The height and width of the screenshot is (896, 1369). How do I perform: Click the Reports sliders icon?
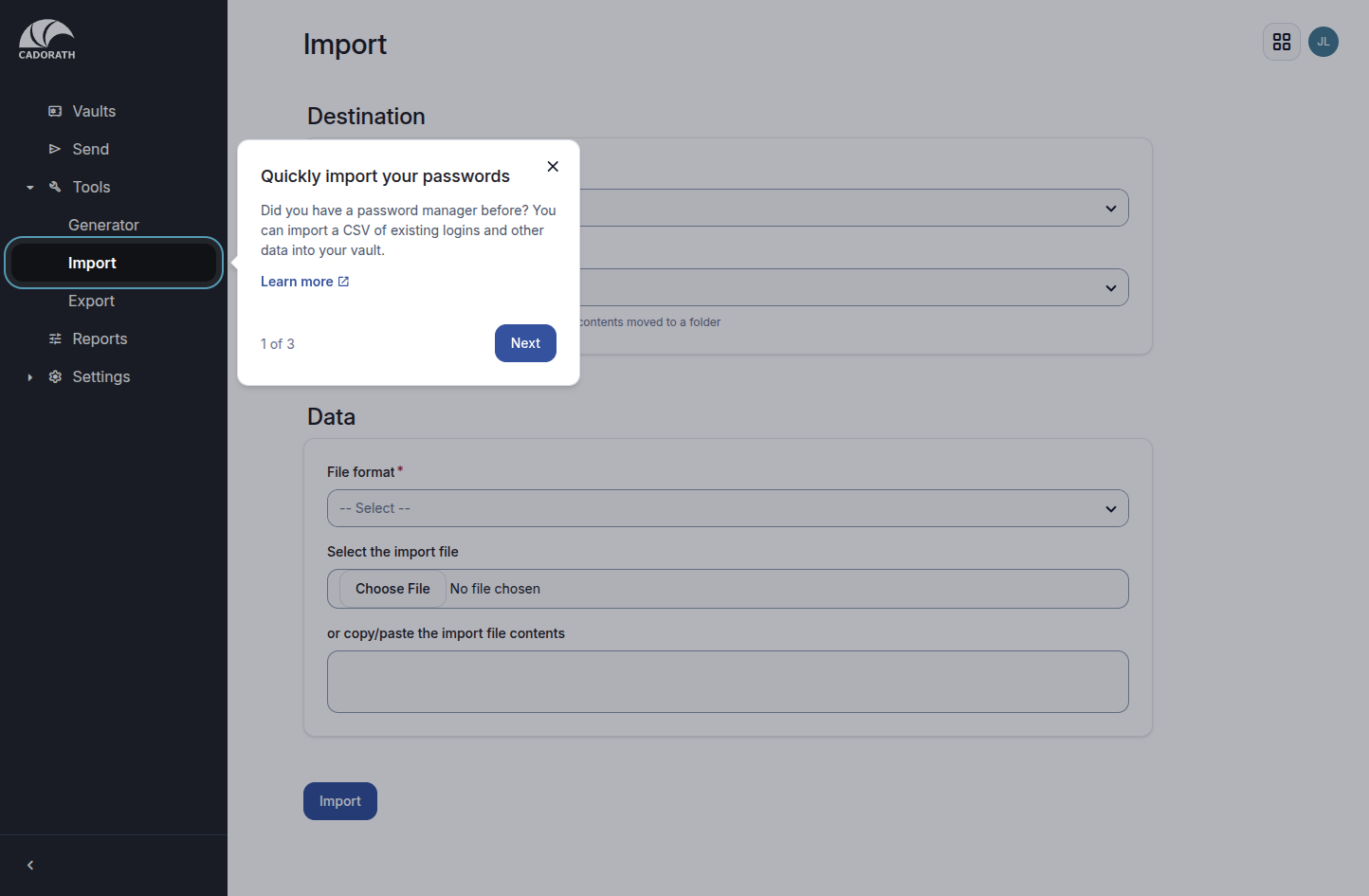[x=55, y=338]
